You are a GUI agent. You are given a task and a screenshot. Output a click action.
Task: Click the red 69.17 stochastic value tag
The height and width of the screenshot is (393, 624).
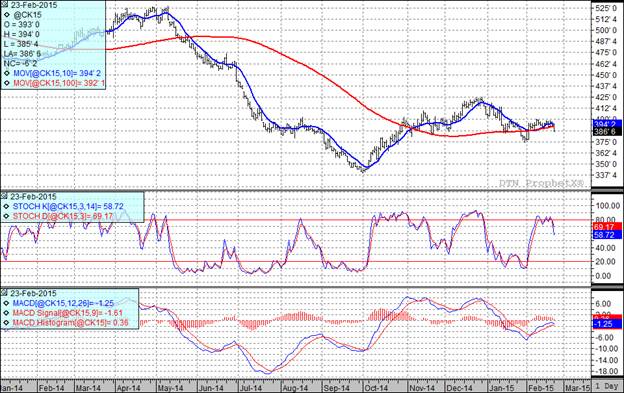[x=607, y=227]
